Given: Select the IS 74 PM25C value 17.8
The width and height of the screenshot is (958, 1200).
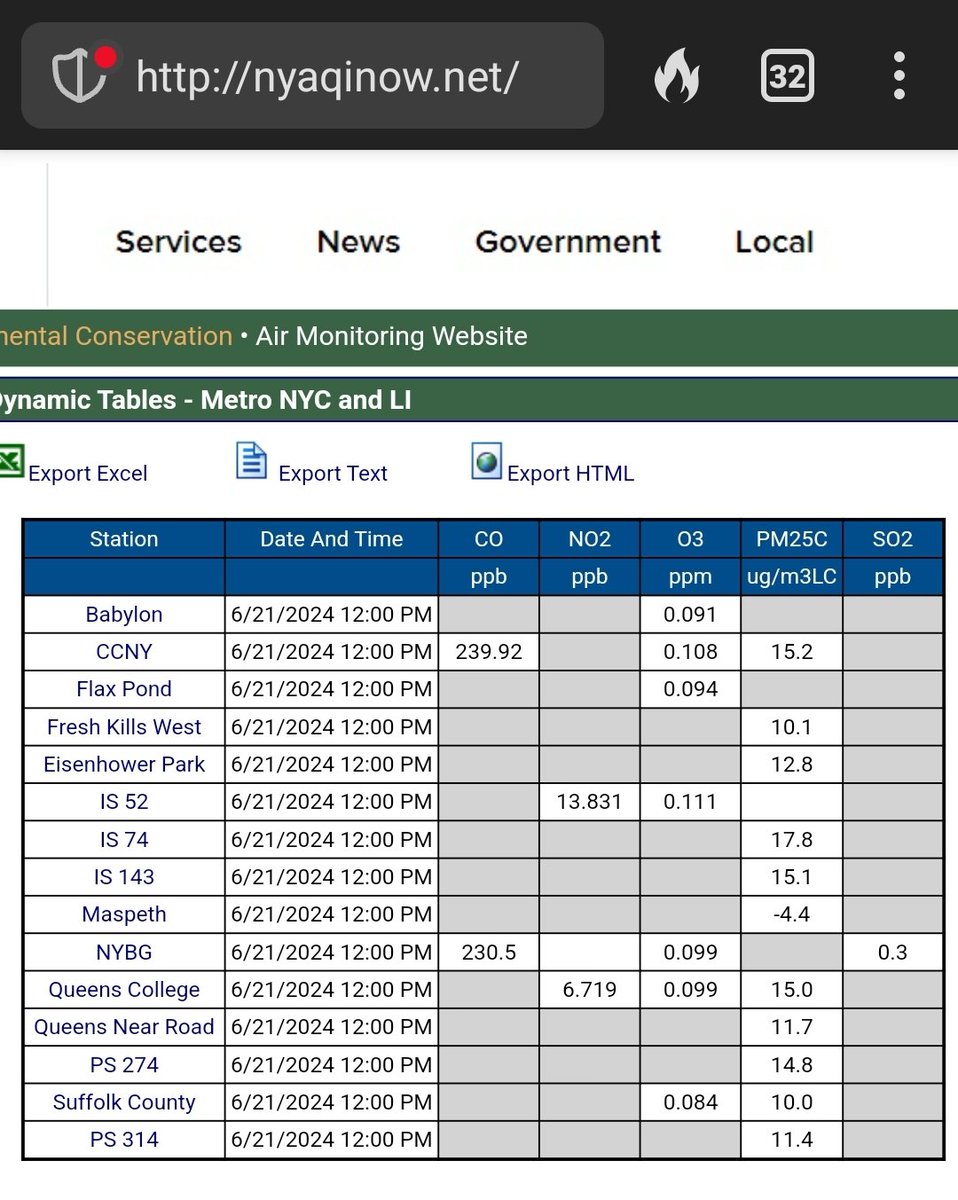Looking at the screenshot, I should [791, 840].
